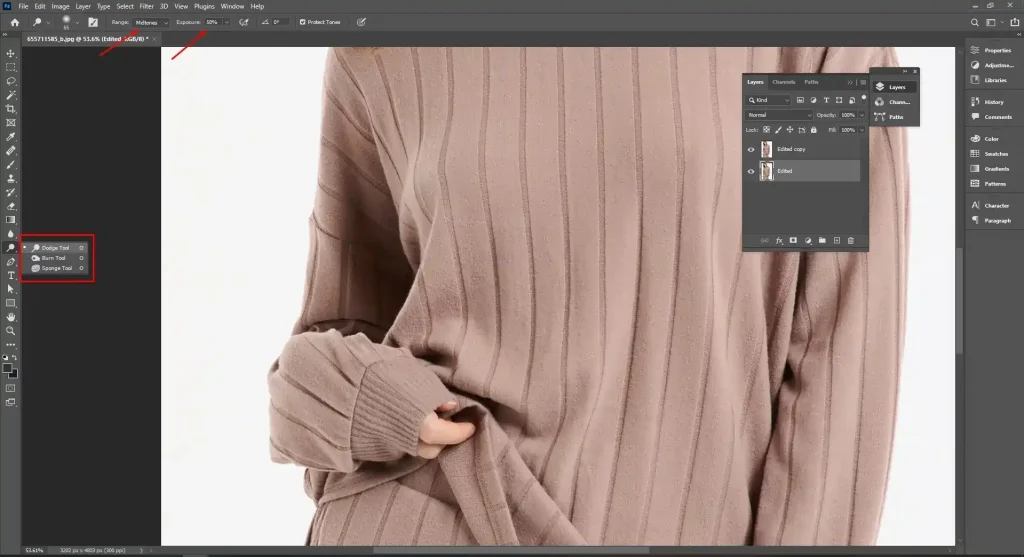Delete the selected layer trash icon
The width and height of the screenshot is (1024, 557).
click(x=851, y=241)
